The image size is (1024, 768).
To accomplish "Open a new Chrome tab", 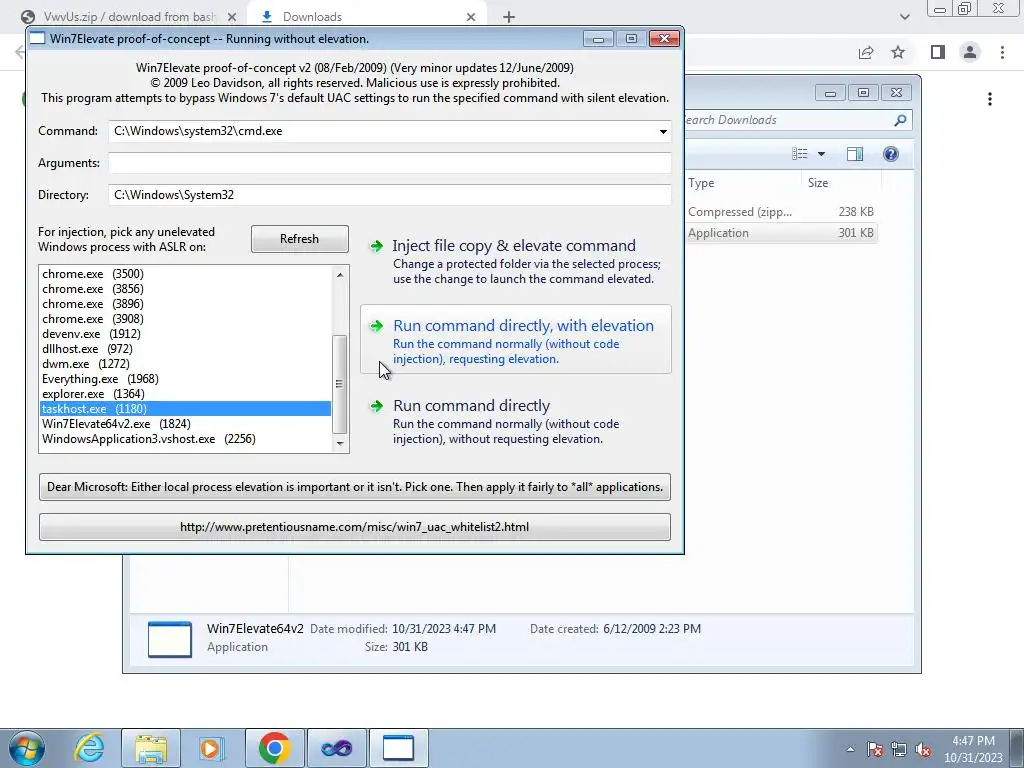I will tap(509, 17).
